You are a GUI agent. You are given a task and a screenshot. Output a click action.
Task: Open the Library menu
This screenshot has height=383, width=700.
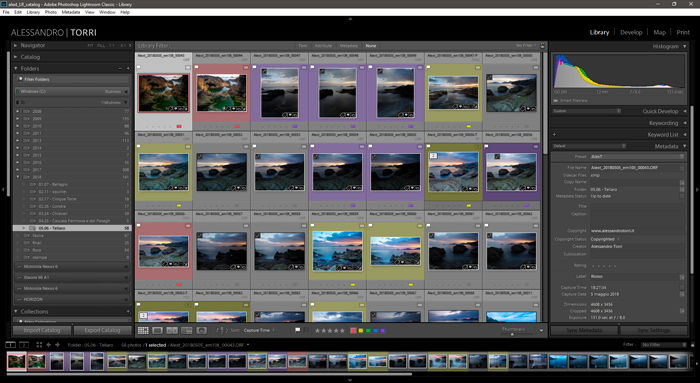pyautogui.click(x=33, y=12)
